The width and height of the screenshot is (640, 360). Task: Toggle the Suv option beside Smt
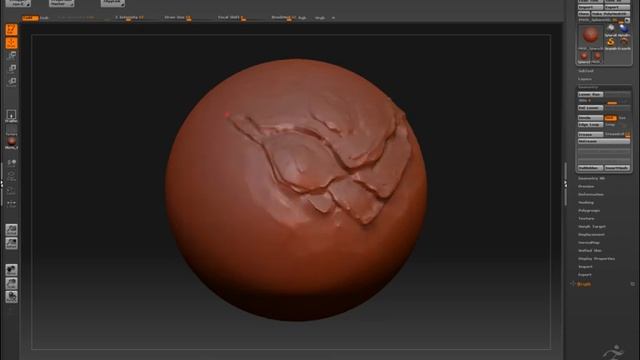tap(623, 118)
